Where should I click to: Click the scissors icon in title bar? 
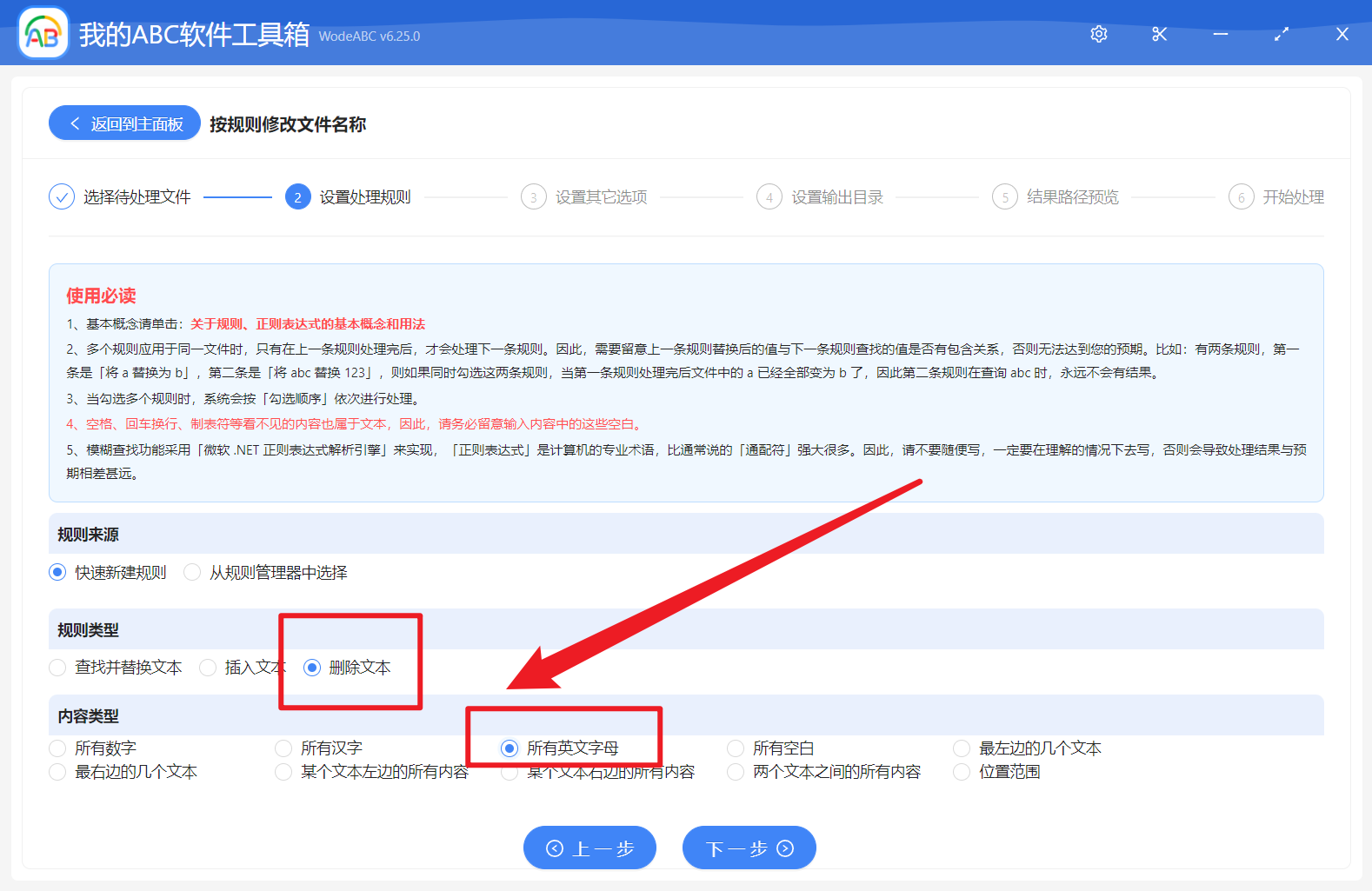1159,34
